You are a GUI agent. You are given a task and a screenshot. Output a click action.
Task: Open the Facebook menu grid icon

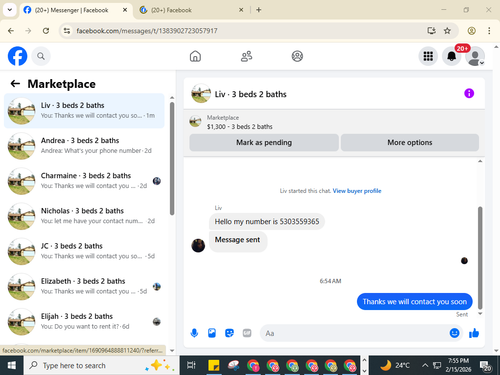click(428, 56)
